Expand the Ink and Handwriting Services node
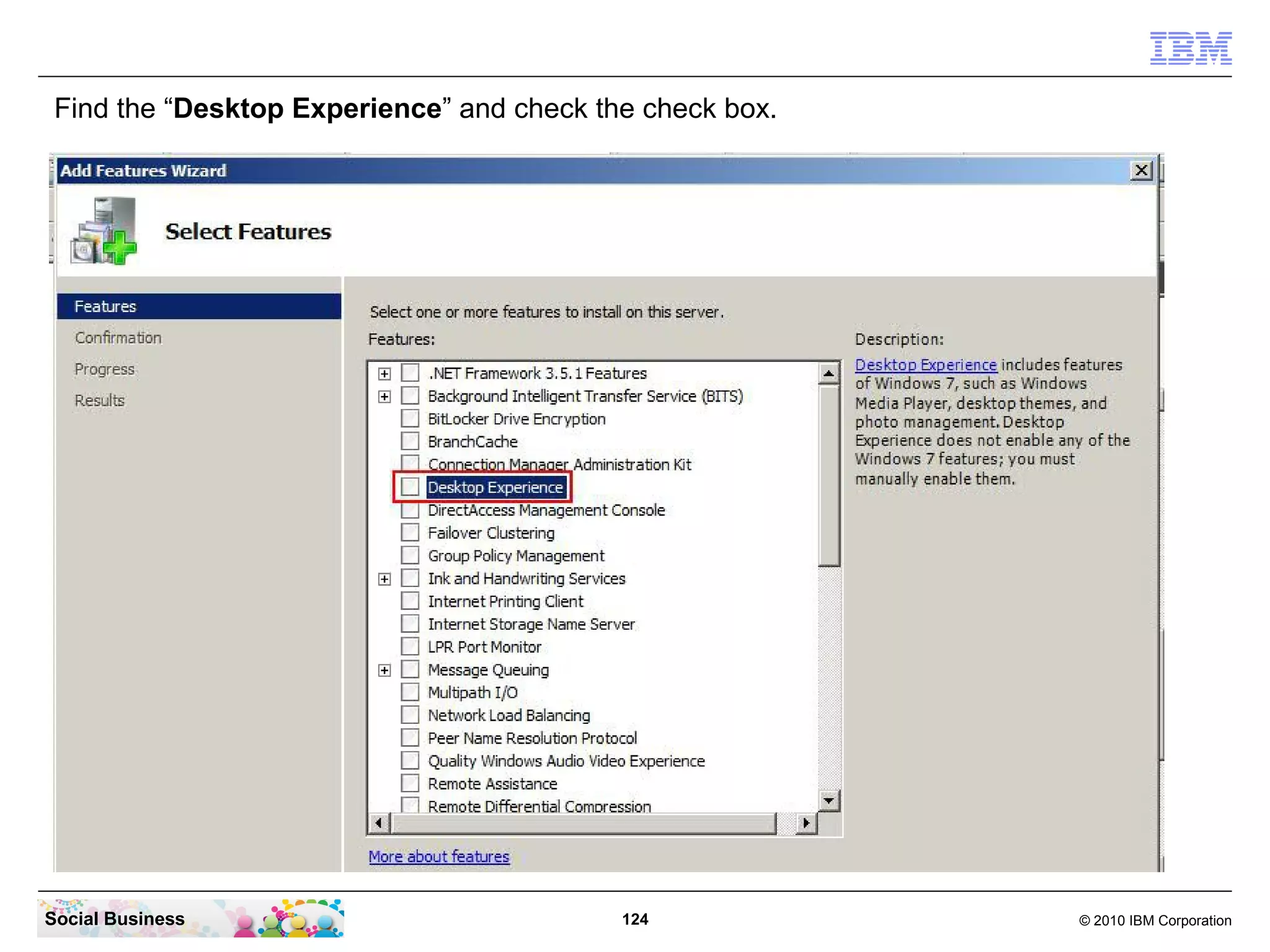This screenshot has height=952, width=1270. pyautogui.click(x=384, y=579)
